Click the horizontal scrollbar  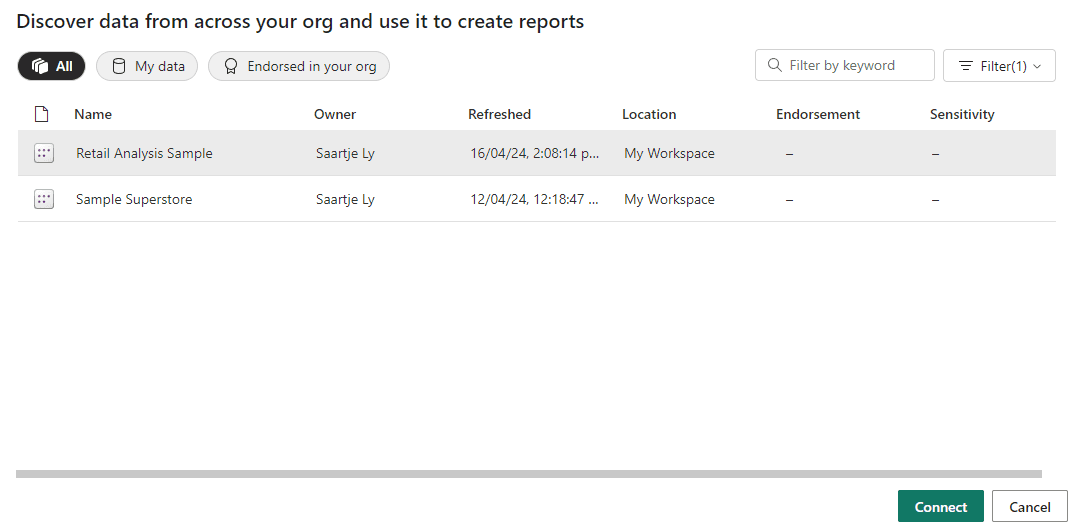coord(528,474)
